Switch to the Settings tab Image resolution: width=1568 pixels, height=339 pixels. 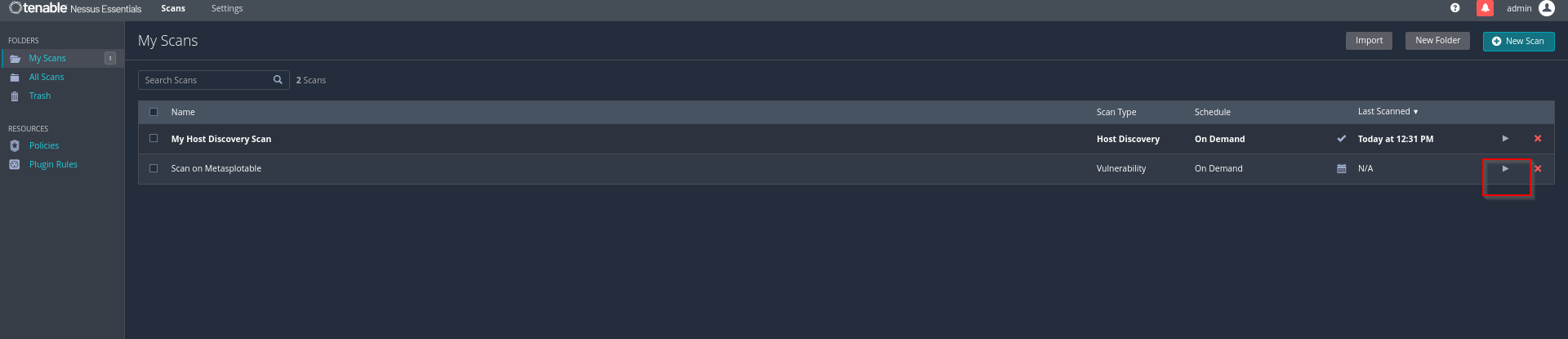(x=227, y=8)
